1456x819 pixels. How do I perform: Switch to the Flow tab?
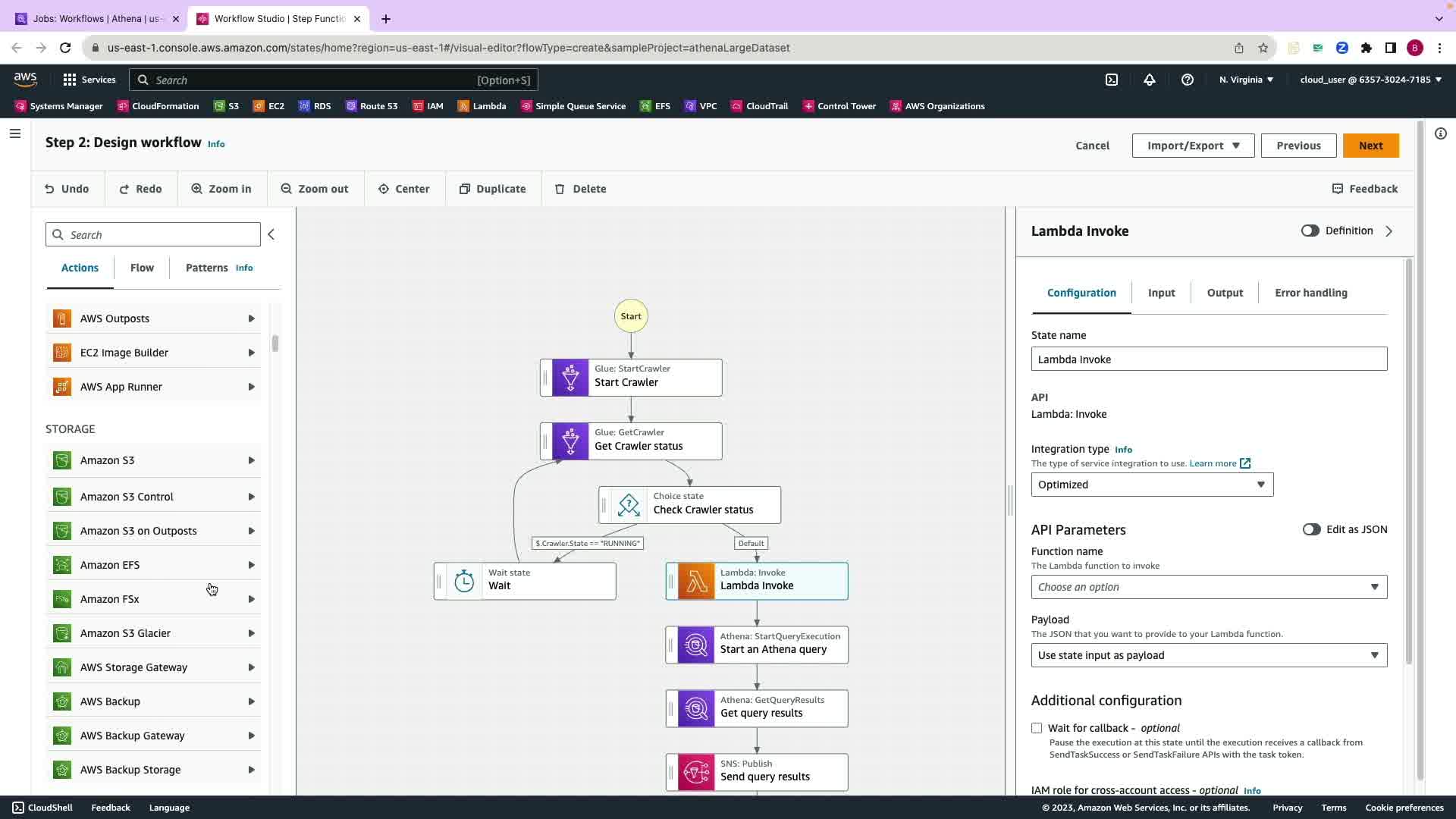[x=142, y=268]
